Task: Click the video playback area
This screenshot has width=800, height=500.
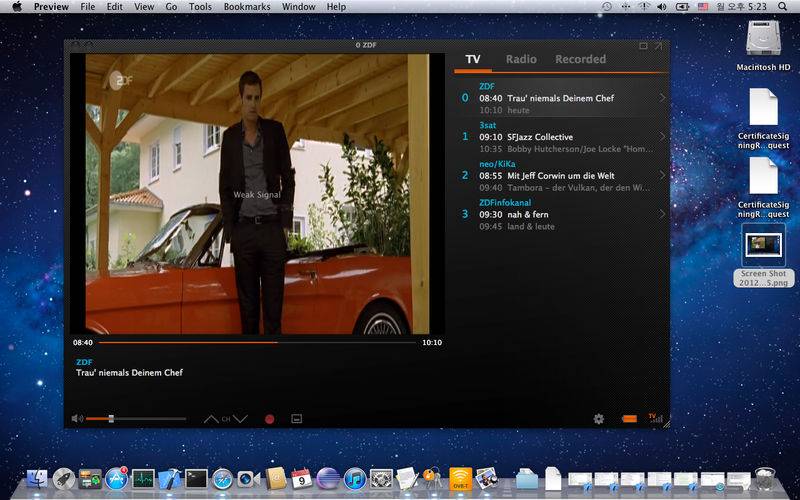Action: [257, 194]
